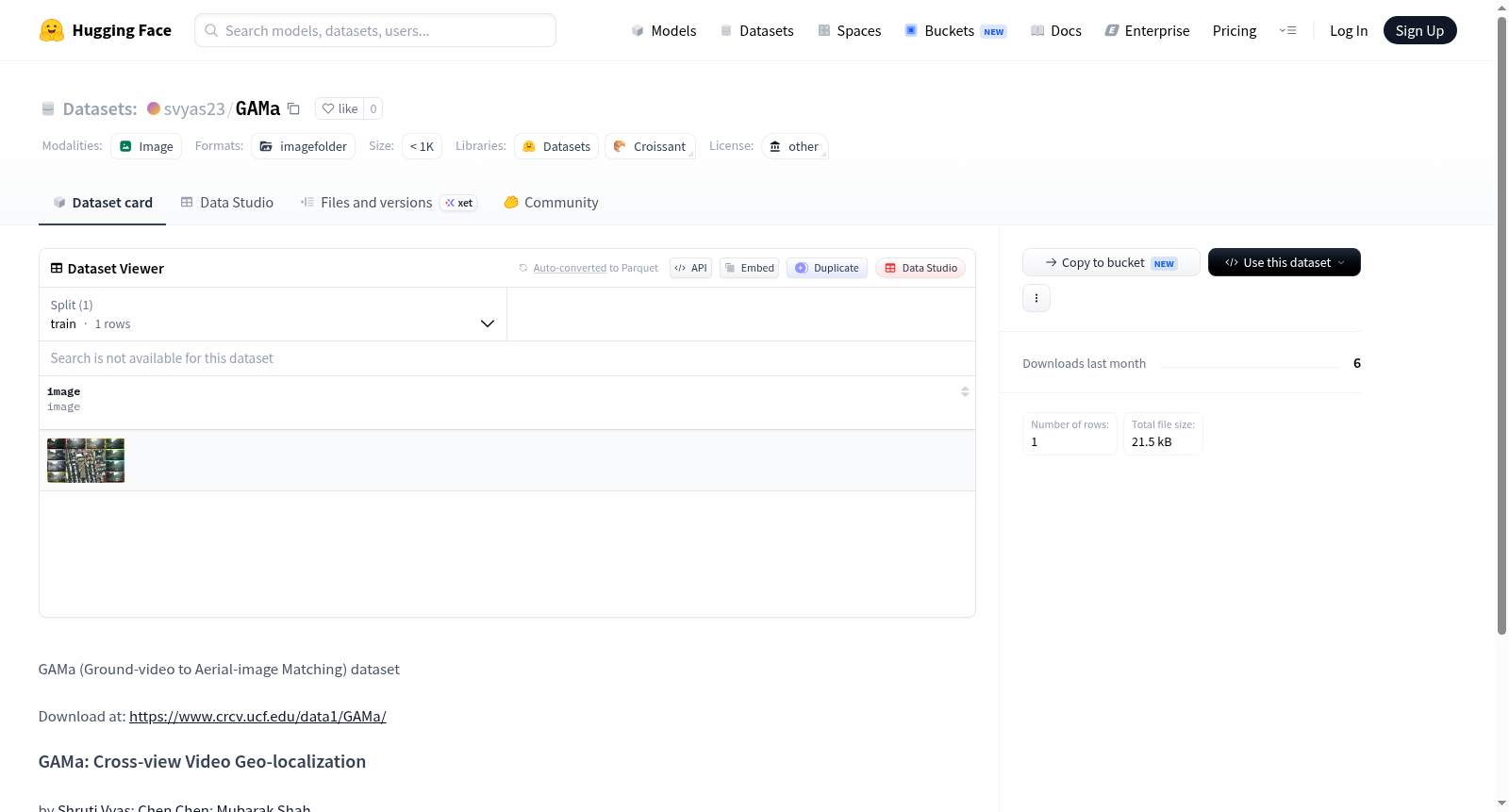Screen dimensions: 1509x812
Task: Open the Enterprise navigation item
Action: [x=1147, y=30]
